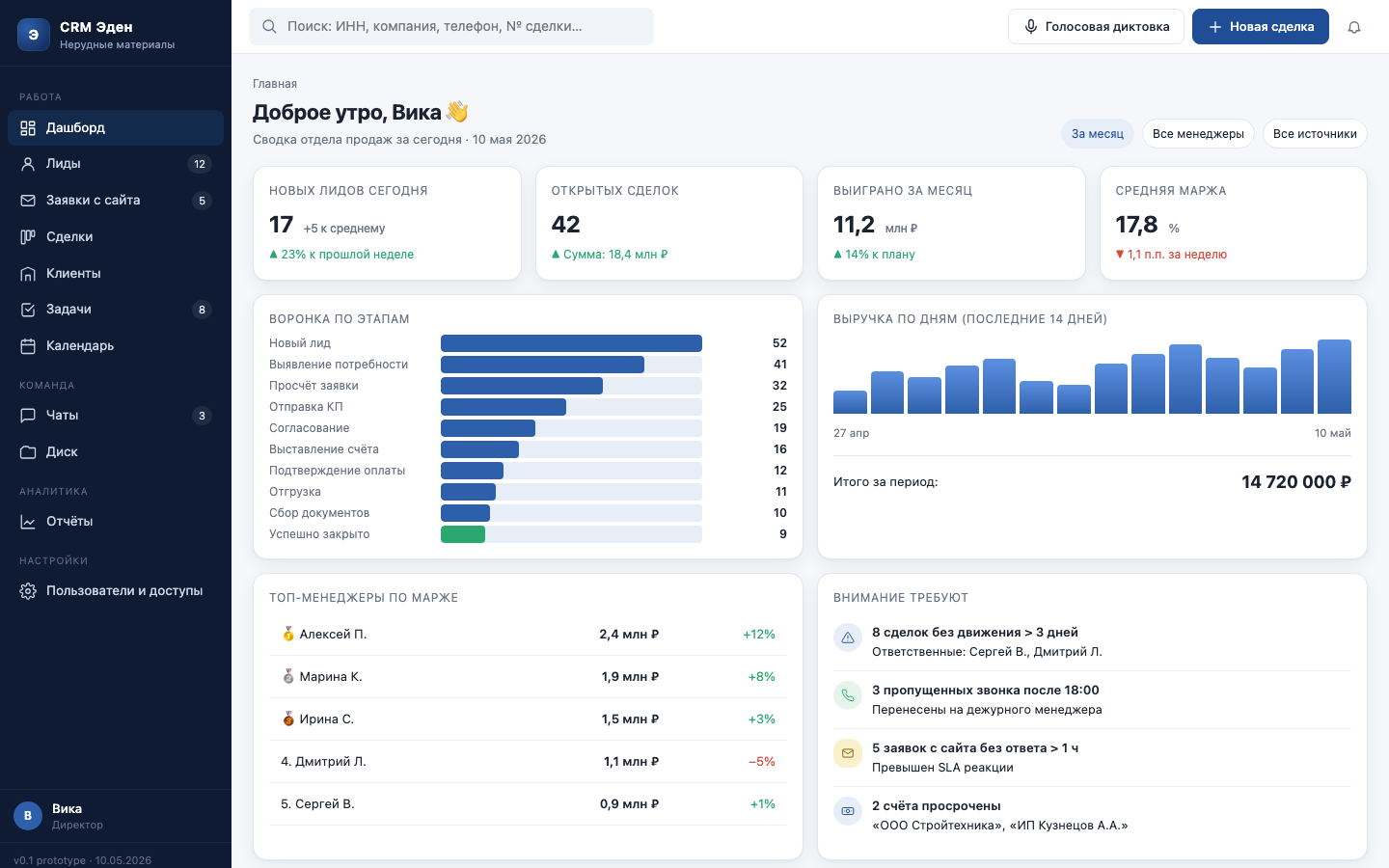Click the Отчёты chart icon
The height and width of the screenshot is (868, 1389).
(x=28, y=522)
